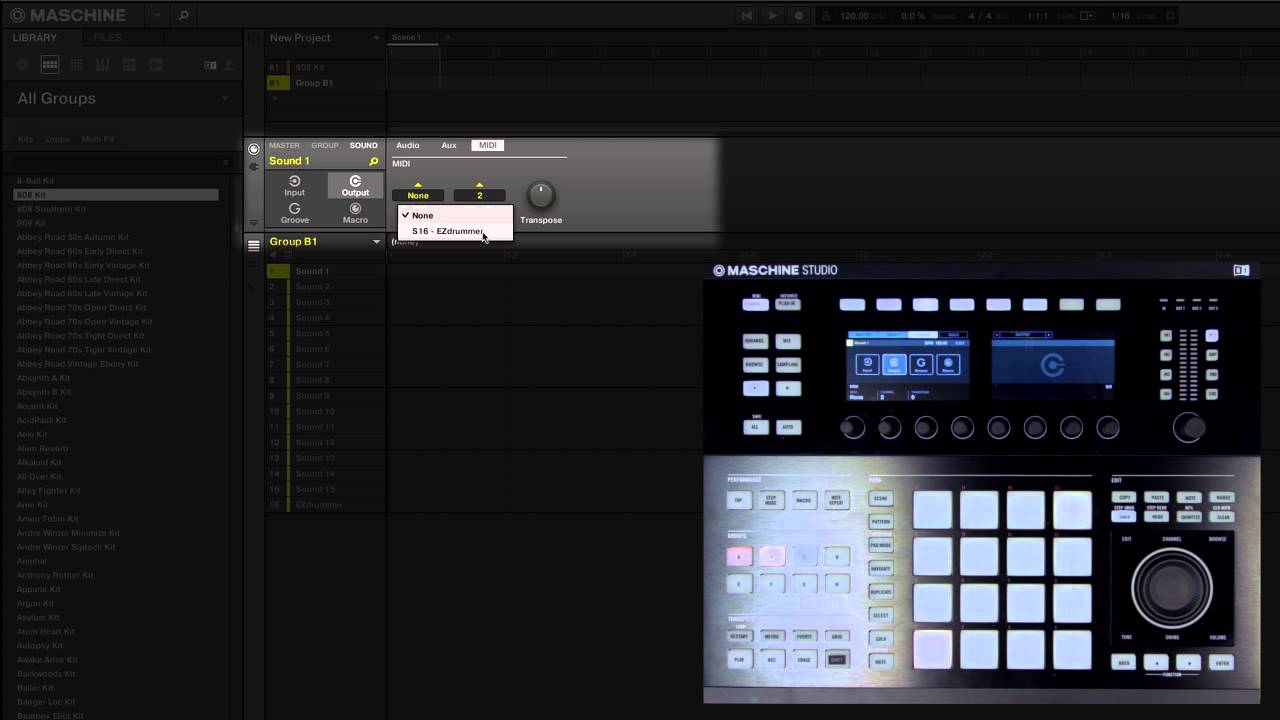Select the MIDI output tab
1280x720 pixels.
pyautogui.click(x=488, y=145)
